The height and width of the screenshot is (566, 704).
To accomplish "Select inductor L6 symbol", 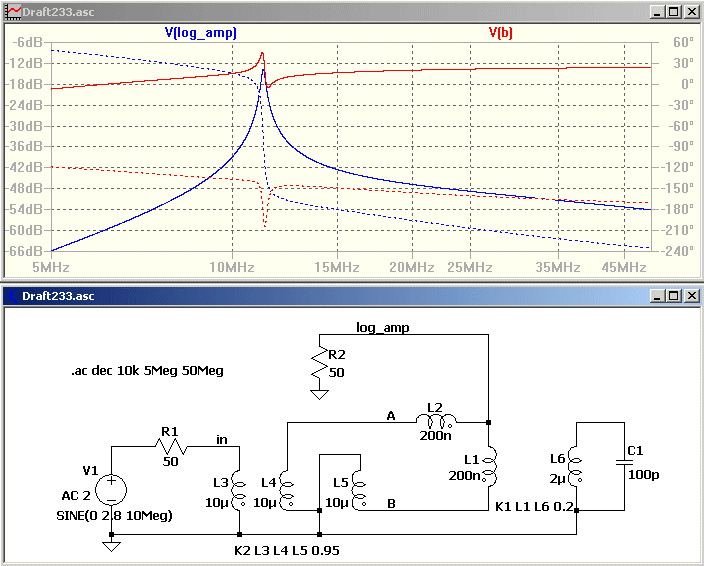I will click(x=576, y=466).
